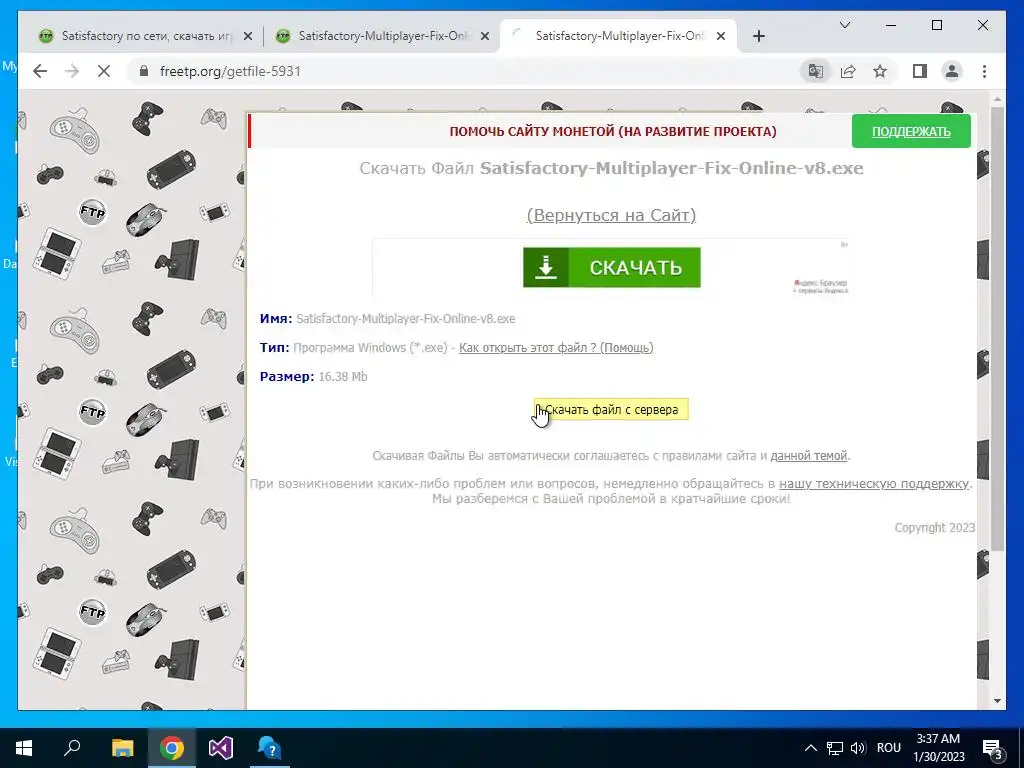Screen dimensions: 1024x768
Task: Click yellow 'Скачать файл с сервера' button
Action: pos(611,409)
